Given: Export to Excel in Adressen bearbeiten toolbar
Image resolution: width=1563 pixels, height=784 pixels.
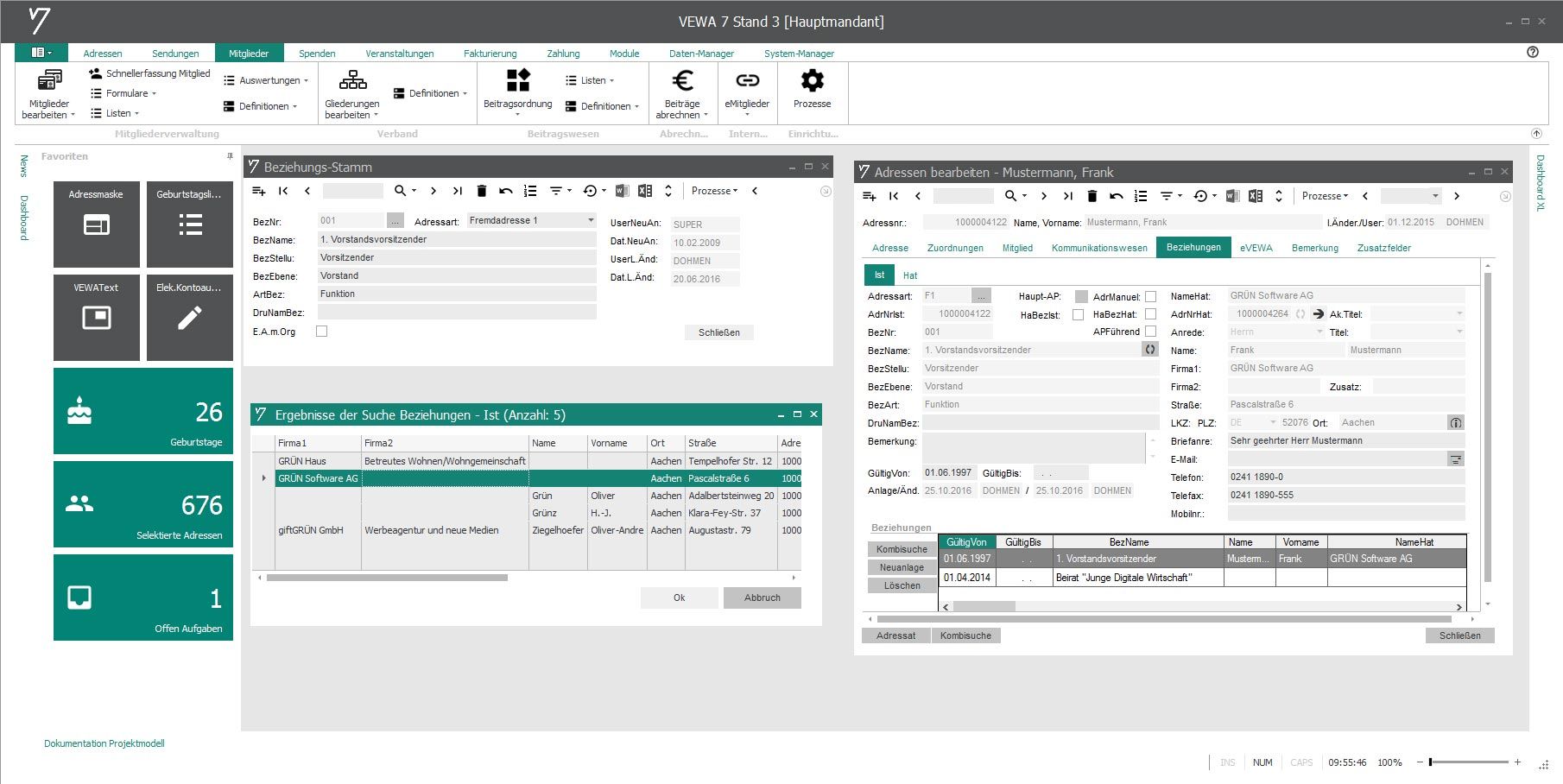Looking at the screenshot, I should click(x=1256, y=196).
